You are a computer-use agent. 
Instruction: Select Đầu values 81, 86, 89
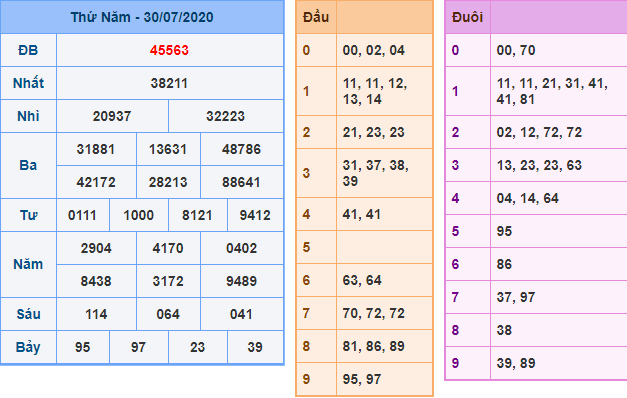coord(373,346)
